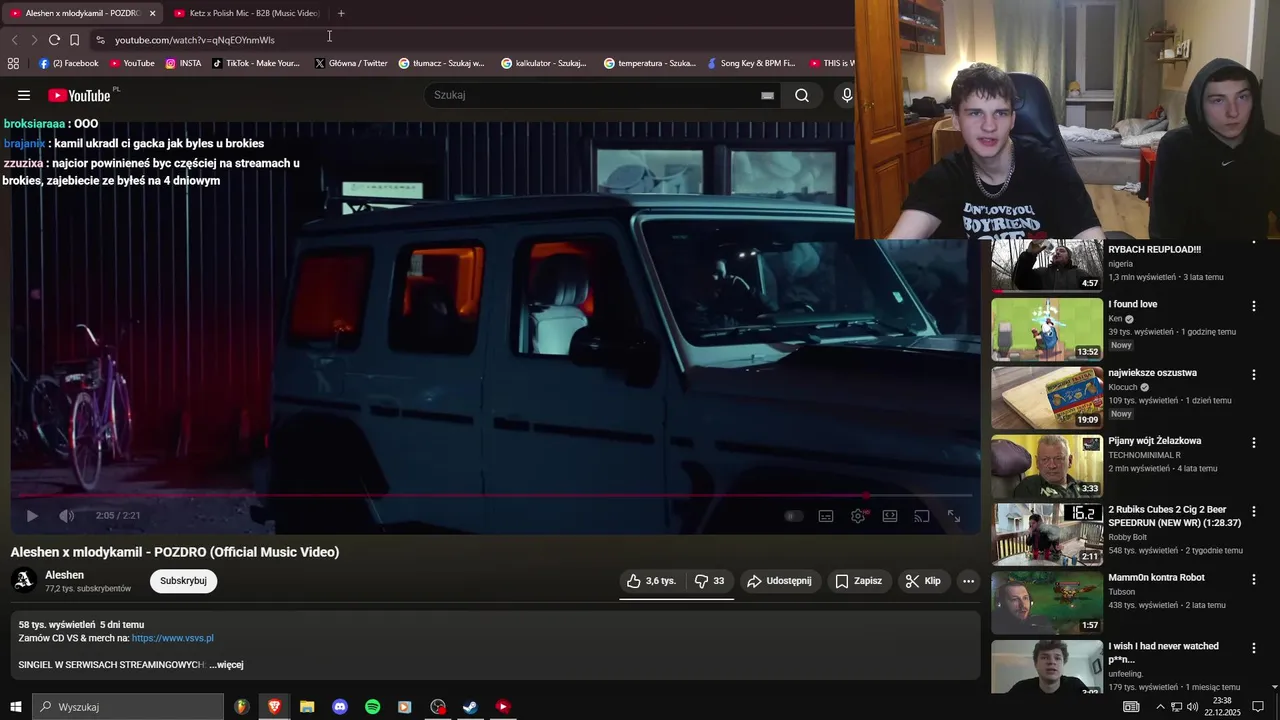Go forward with the browser forward arrow

[34, 40]
